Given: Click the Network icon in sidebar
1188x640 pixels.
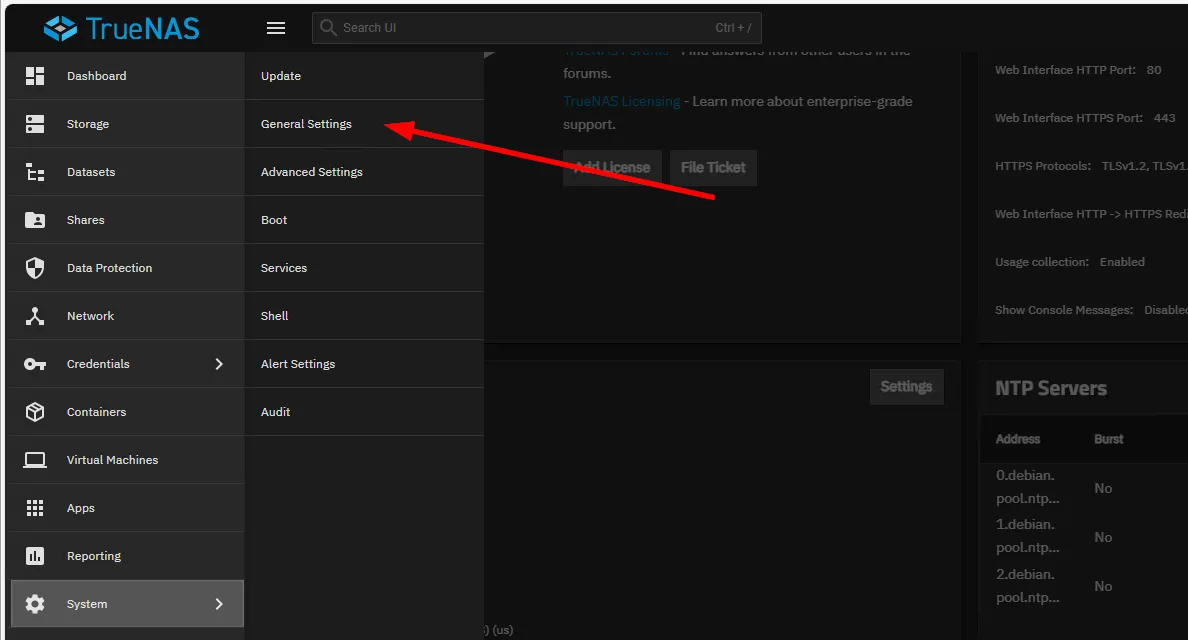Looking at the screenshot, I should point(35,316).
